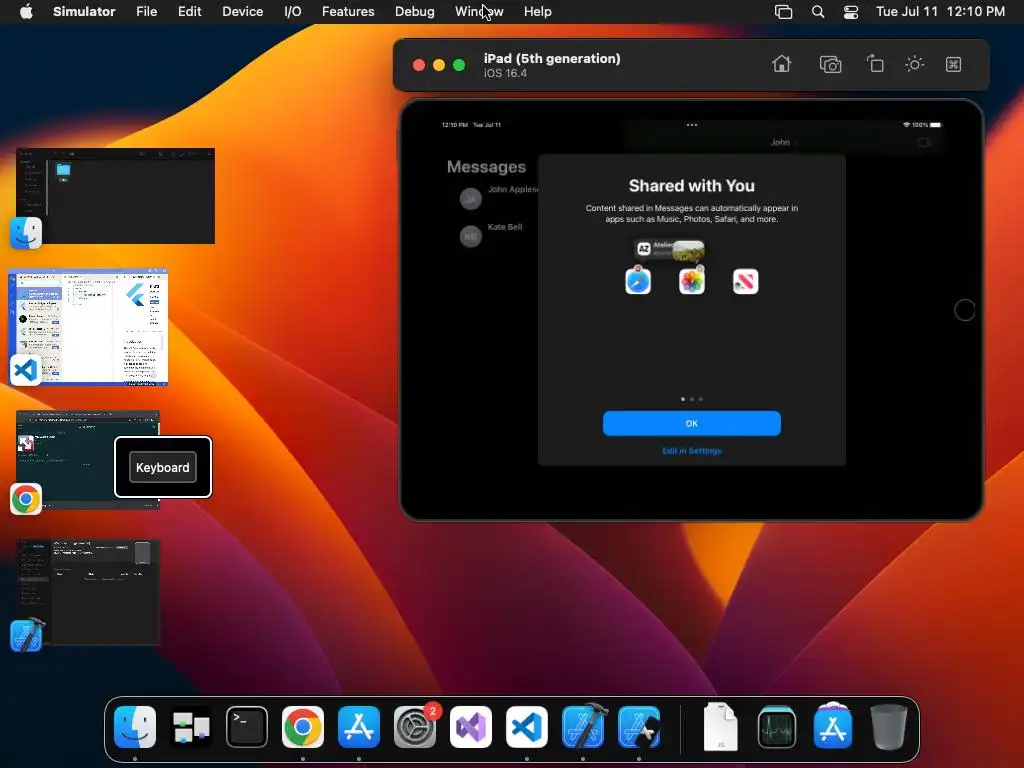This screenshot has width=1024, height=768.
Task: Open the Apple menu
Action: (26, 11)
